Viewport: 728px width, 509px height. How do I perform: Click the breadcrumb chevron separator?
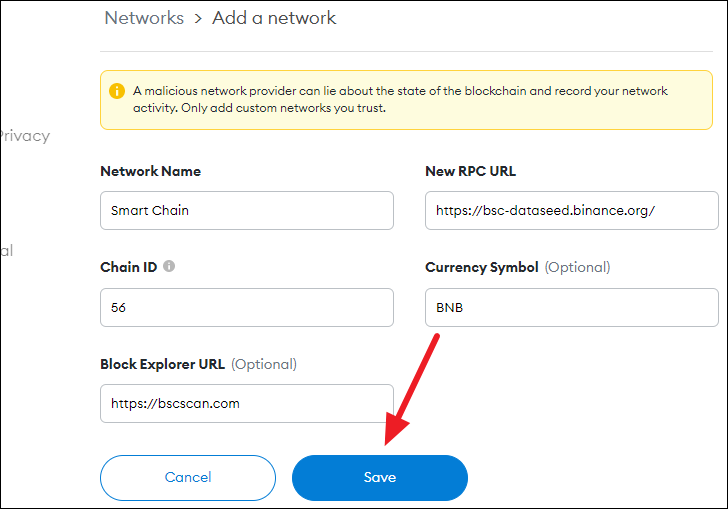(x=198, y=19)
